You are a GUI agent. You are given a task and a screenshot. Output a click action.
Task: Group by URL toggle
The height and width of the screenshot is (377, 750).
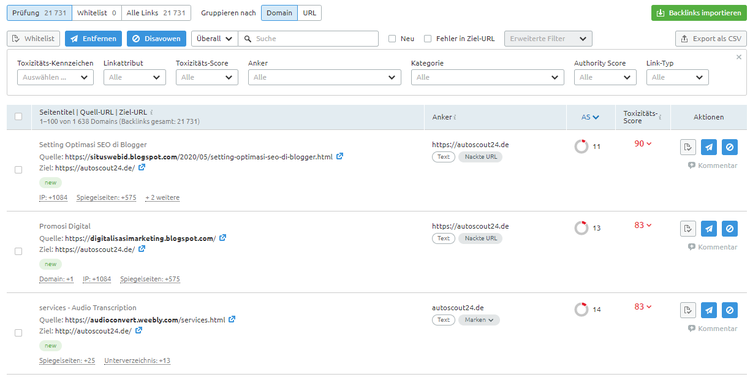(x=309, y=13)
